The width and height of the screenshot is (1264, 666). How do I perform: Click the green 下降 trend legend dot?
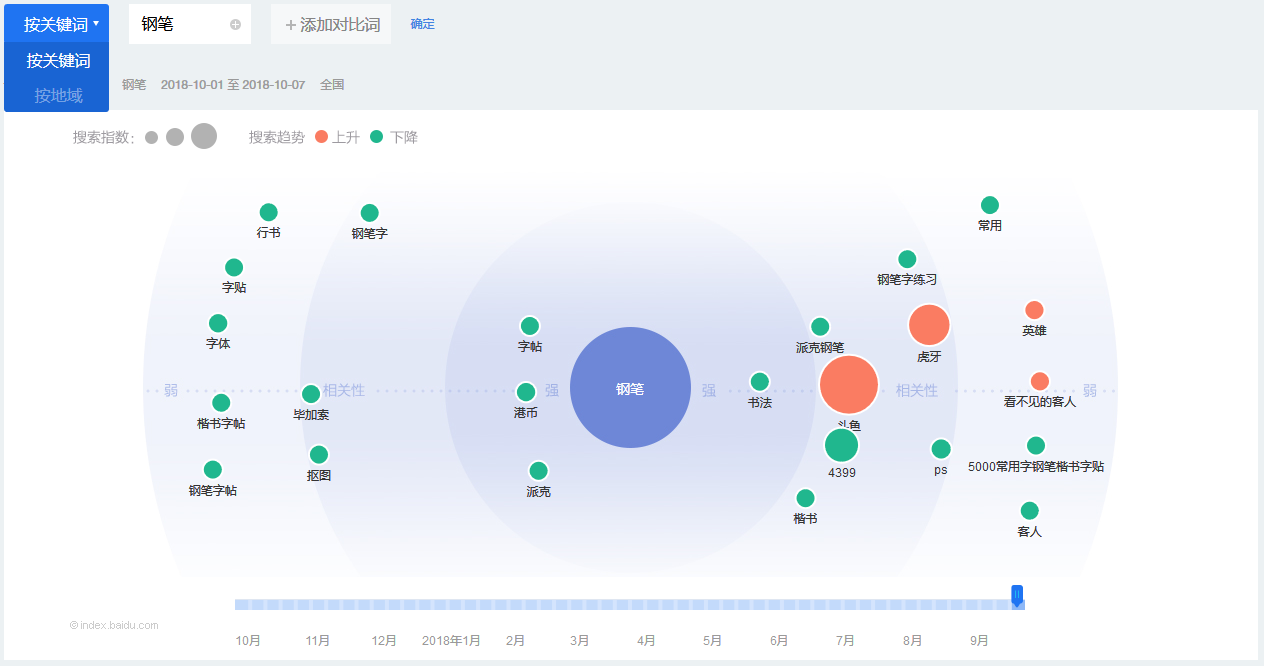click(377, 137)
